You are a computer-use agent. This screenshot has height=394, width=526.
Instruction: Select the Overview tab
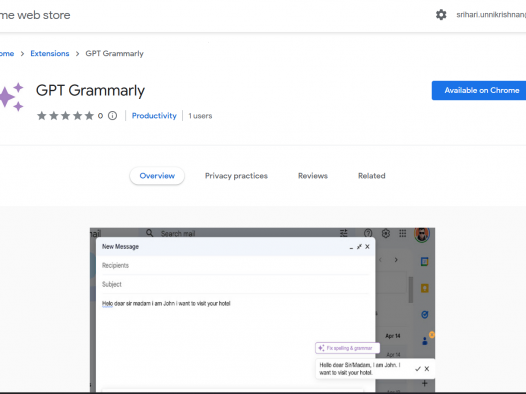point(157,176)
